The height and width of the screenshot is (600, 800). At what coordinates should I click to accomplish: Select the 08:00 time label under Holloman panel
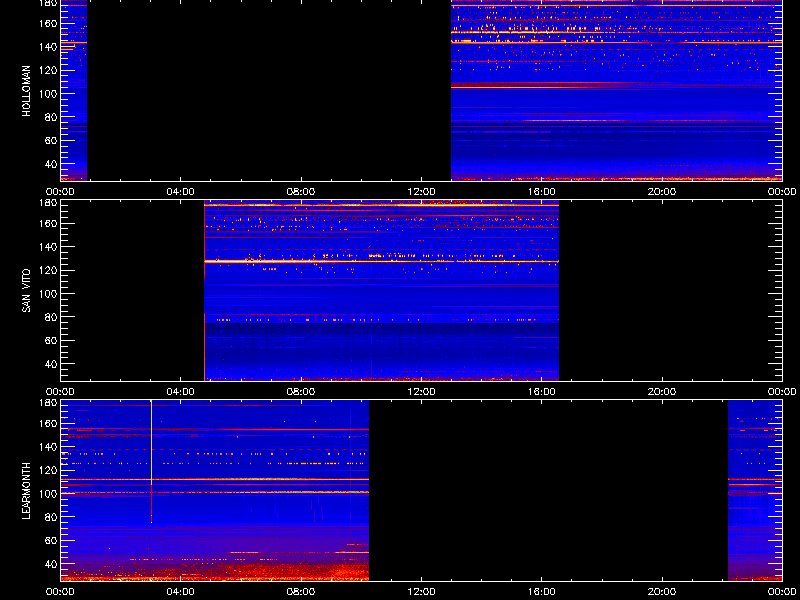pyautogui.click(x=301, y=192)
